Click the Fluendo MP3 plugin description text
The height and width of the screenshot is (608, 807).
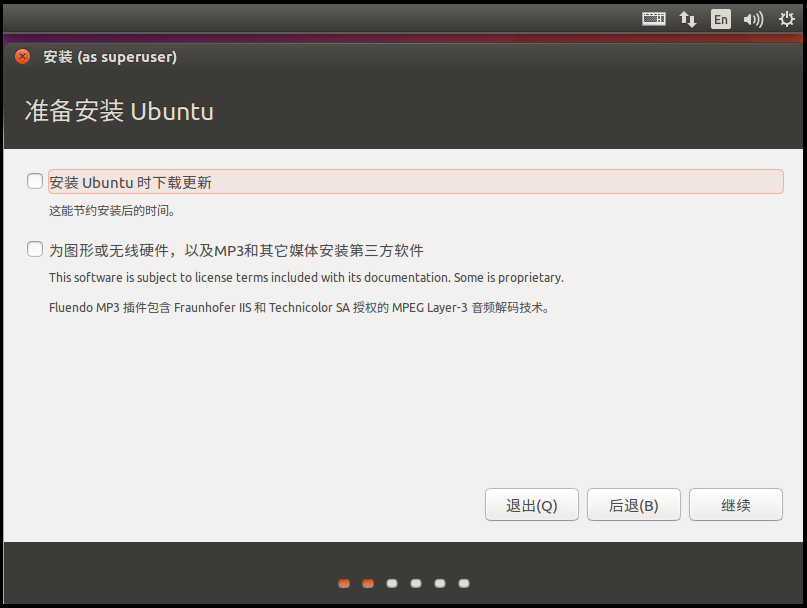point(299,308)
